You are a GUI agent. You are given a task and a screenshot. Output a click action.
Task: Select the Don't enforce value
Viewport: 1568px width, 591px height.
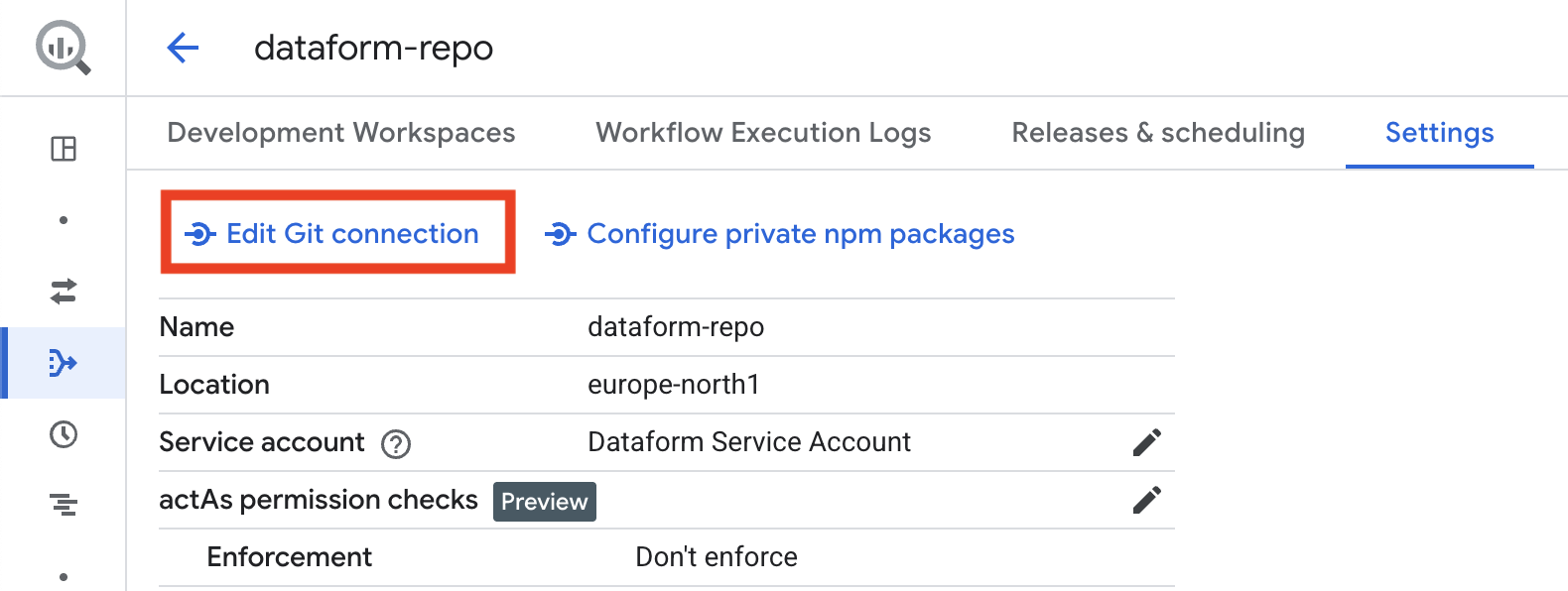pyautogui.click(x=717, y=557)
